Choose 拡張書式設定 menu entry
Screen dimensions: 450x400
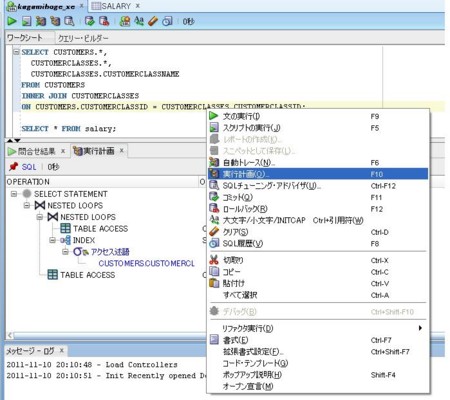(x=318, y=352)
